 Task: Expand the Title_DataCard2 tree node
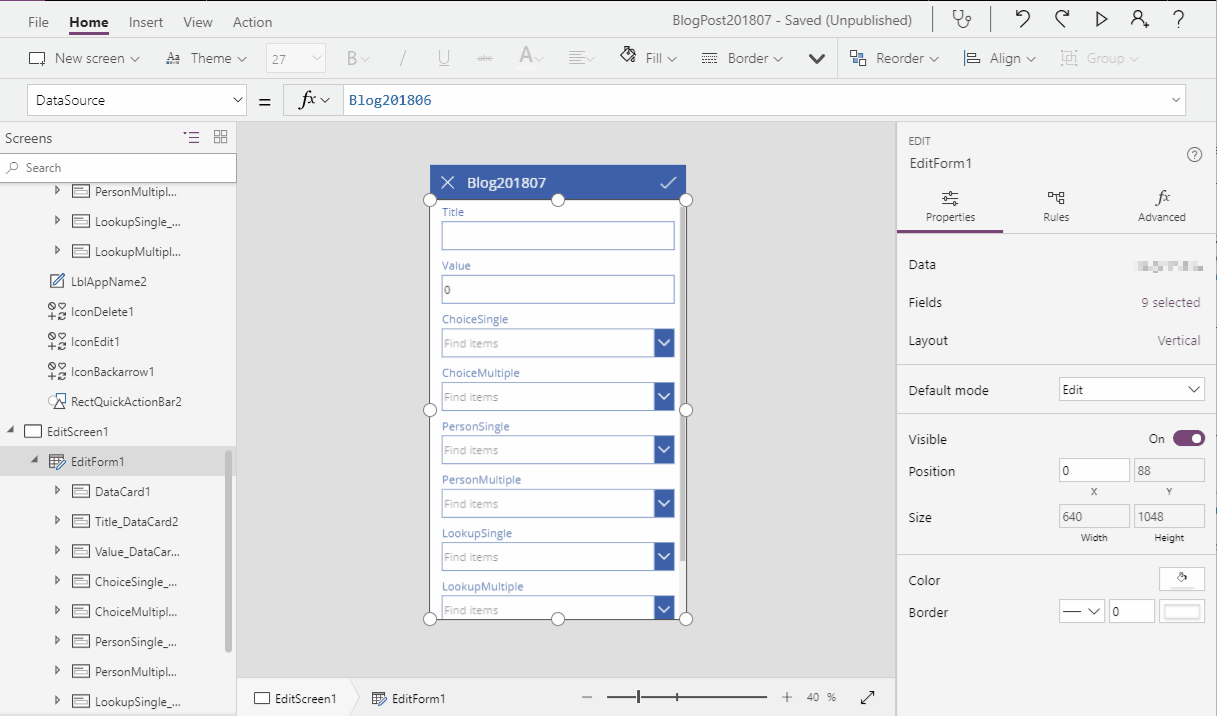click(57, 521)
